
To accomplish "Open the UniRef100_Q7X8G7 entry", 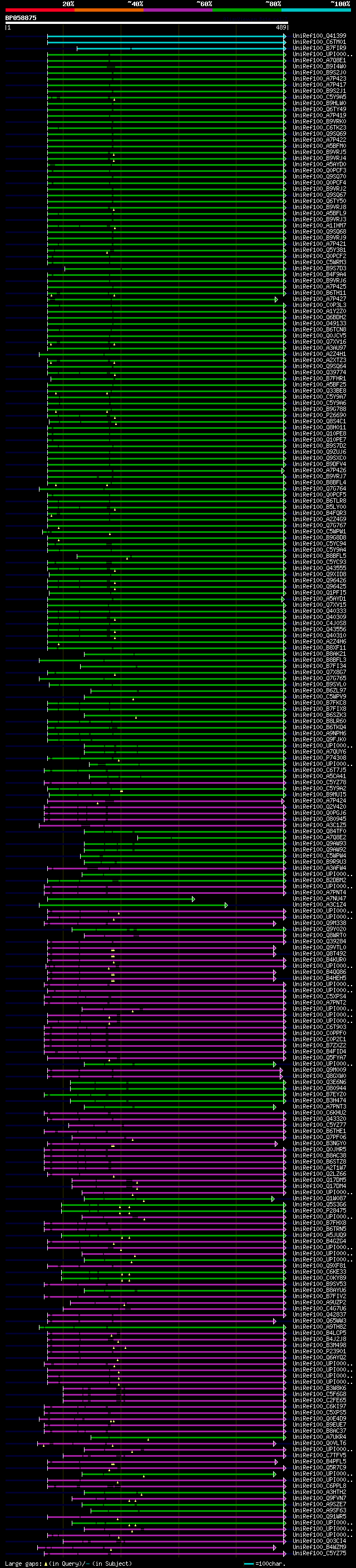I will pos(319,672).
